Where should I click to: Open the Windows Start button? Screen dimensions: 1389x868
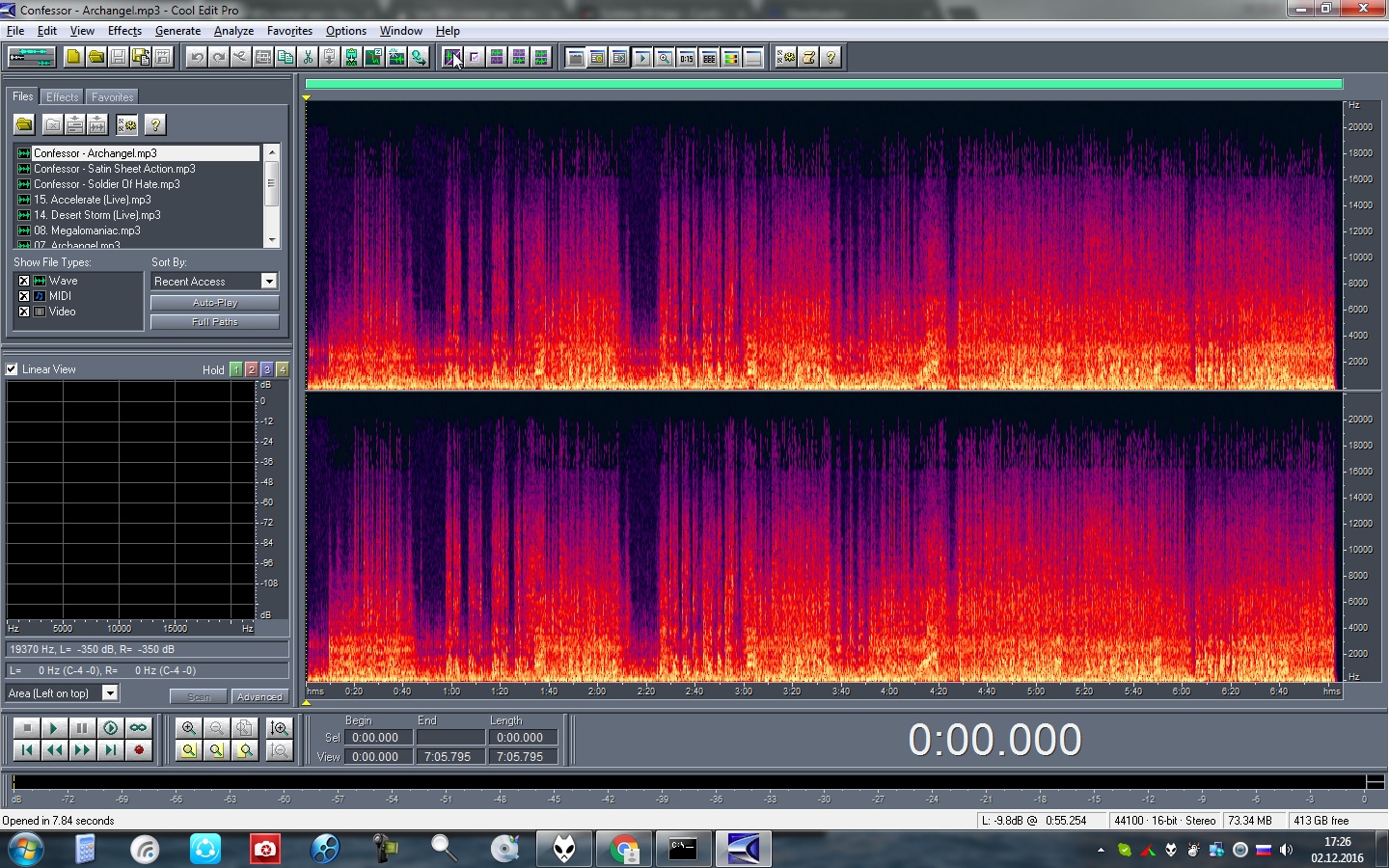[x=25, y=850]
